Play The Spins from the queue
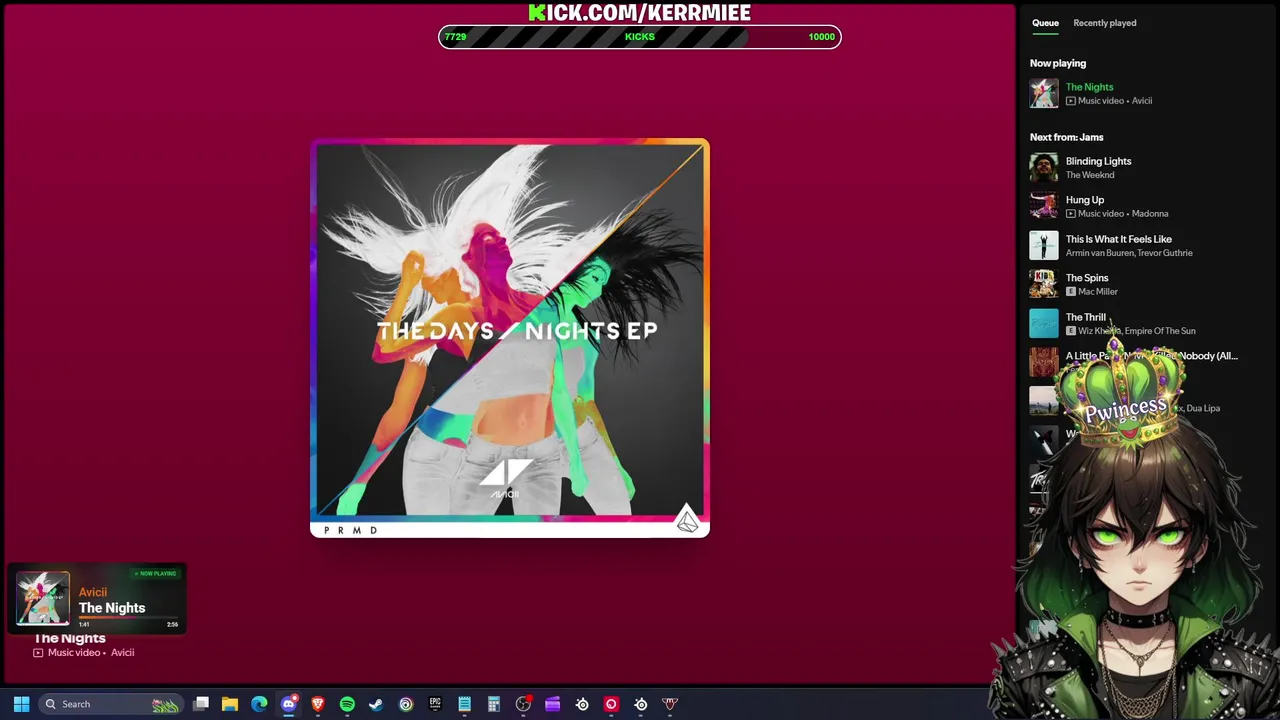This screenshot has height=720, width=1280. point(1087,278)
